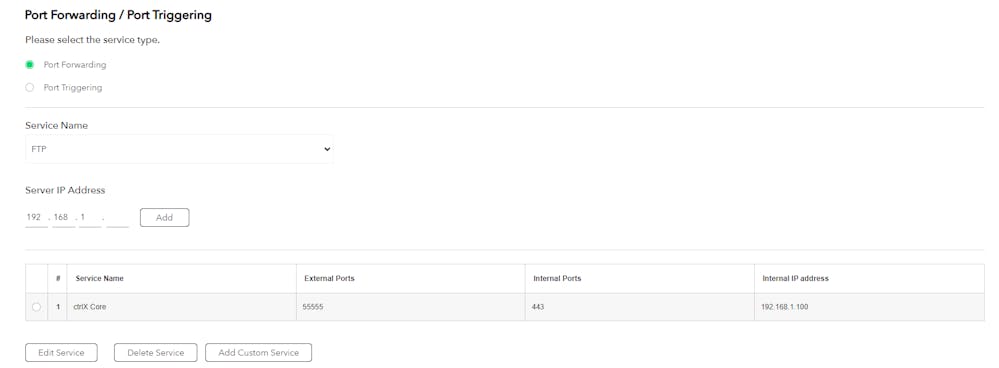Click the empty fourth IP octet field

[117, 218]
